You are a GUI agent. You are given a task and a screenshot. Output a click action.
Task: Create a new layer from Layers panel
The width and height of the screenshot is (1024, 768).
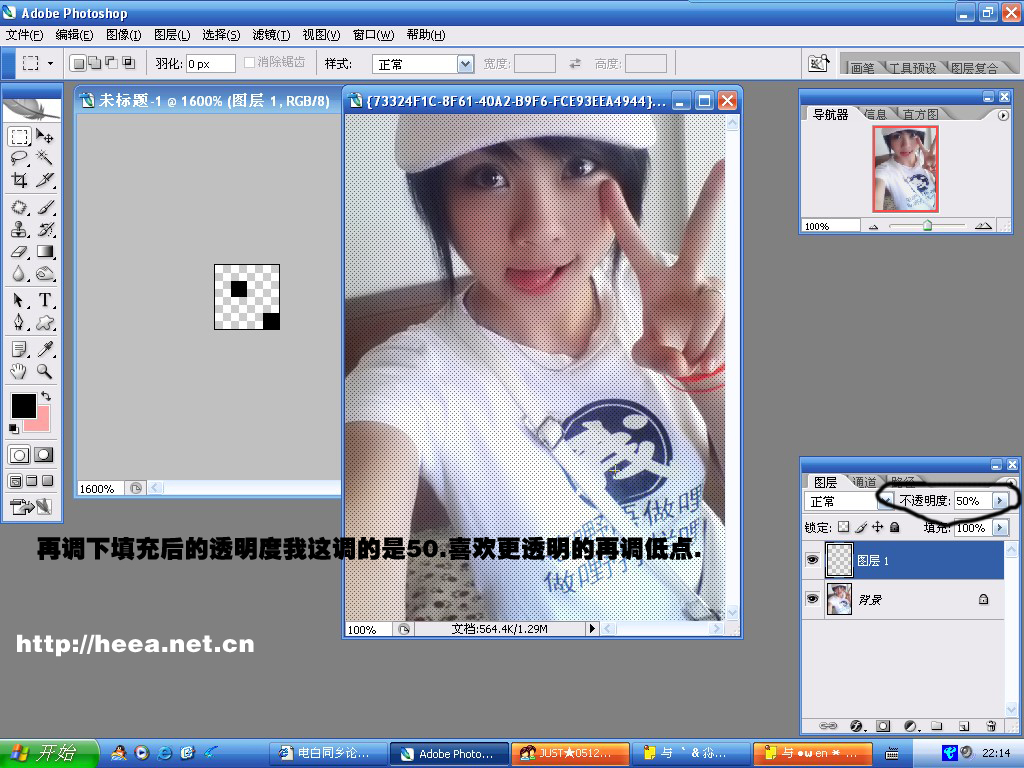click(x=963, y=725)
